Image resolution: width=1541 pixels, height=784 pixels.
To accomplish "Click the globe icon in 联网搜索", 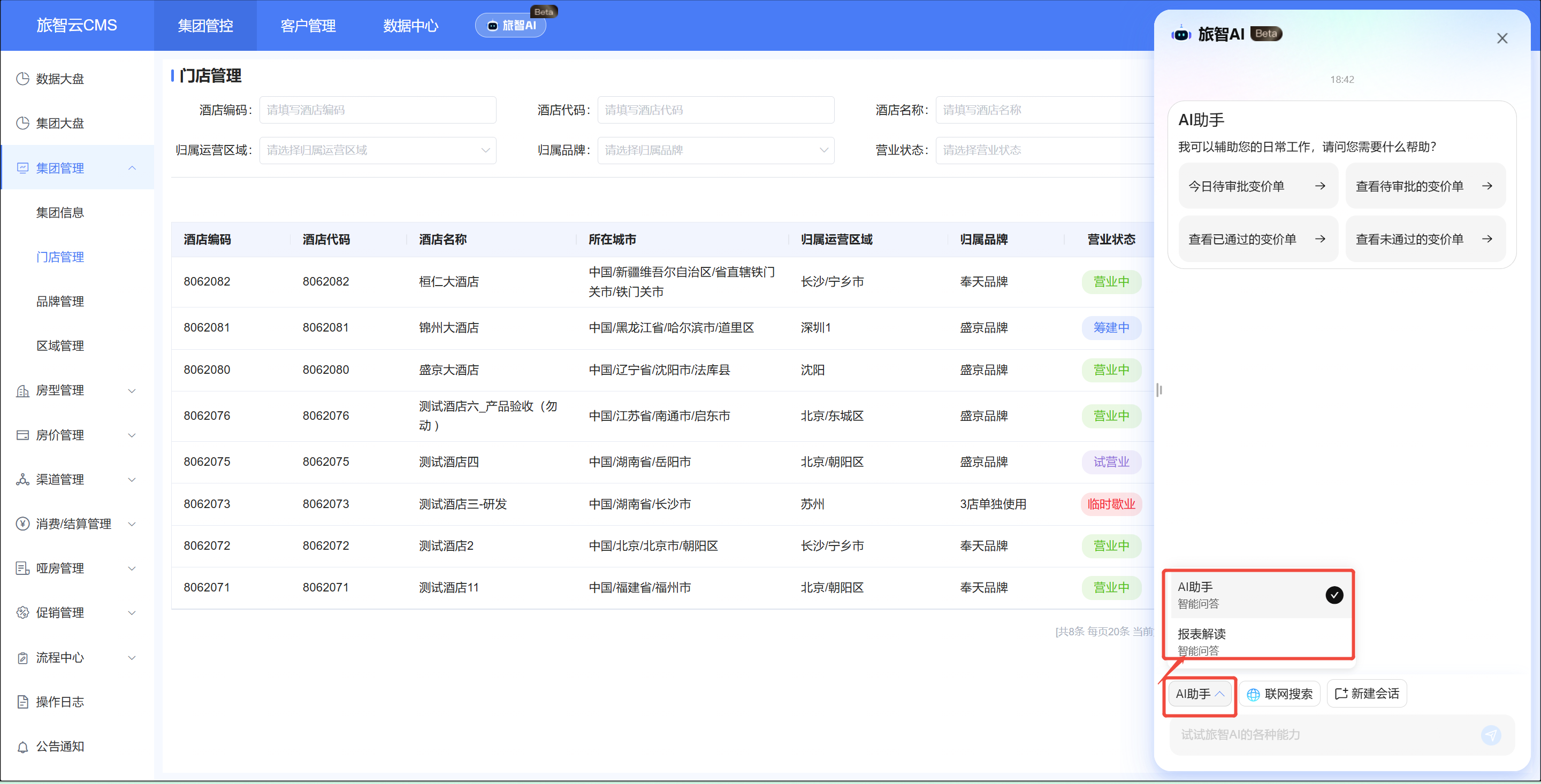I will 1253,694.
